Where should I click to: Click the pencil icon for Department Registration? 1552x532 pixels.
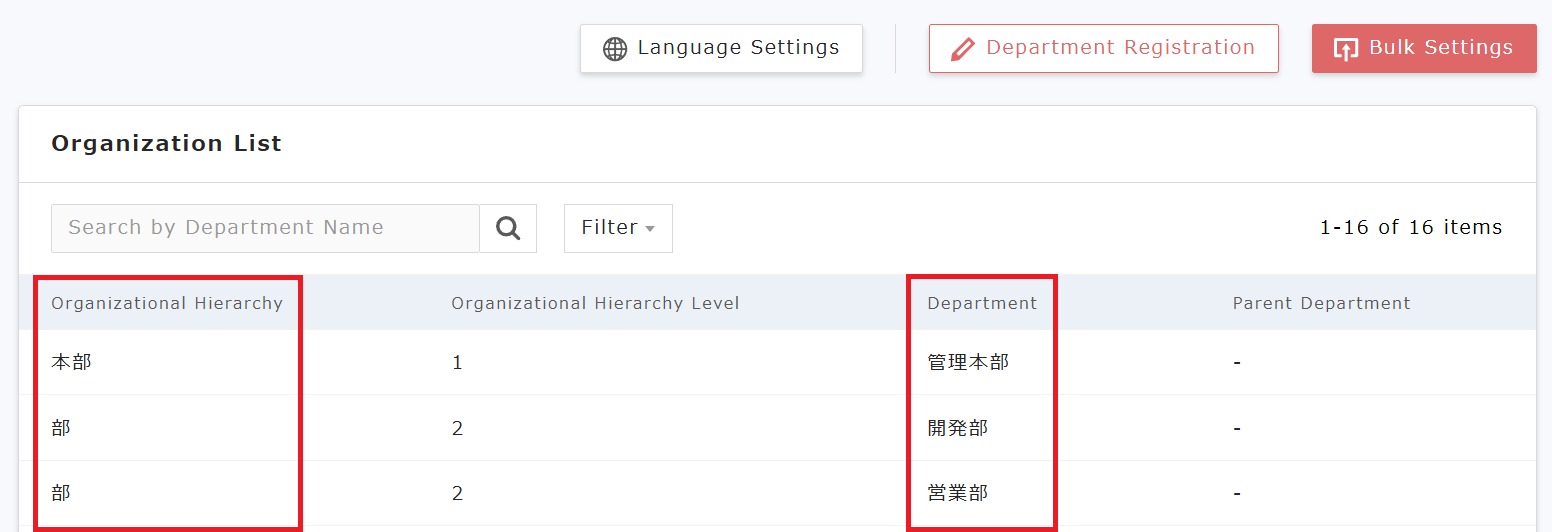(x=962, y=49)
